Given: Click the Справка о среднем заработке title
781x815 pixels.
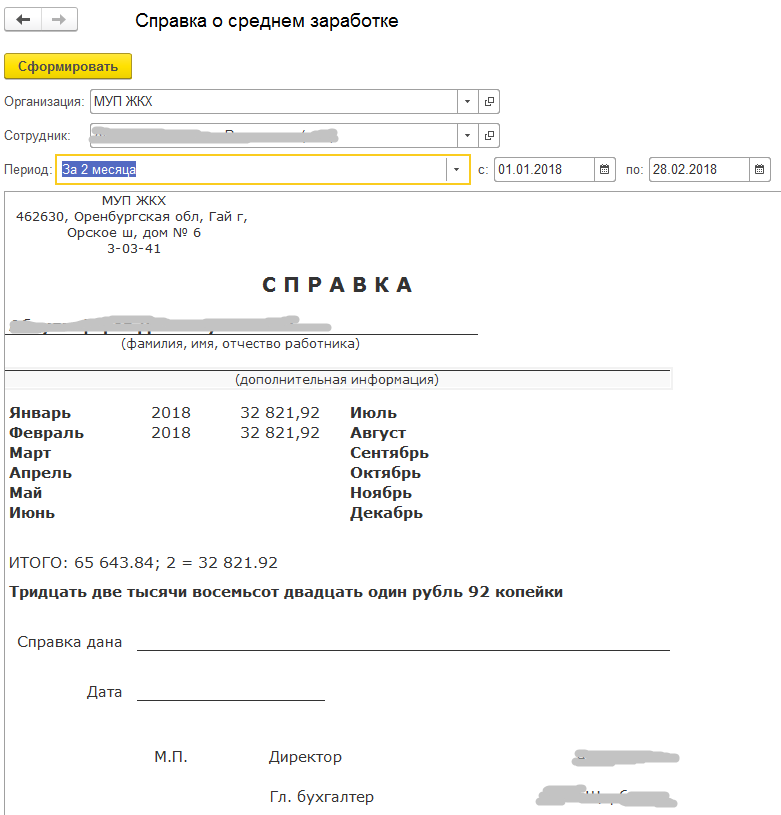Looking at the screenshot, I should (267, 21).
